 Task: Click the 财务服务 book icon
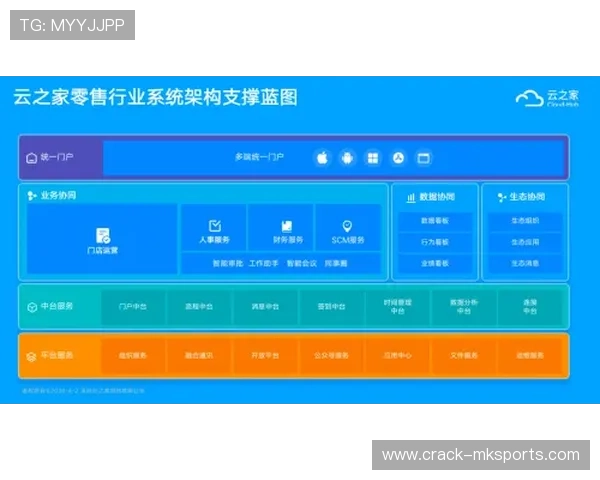pyautogui.click(x=287, y=226)
